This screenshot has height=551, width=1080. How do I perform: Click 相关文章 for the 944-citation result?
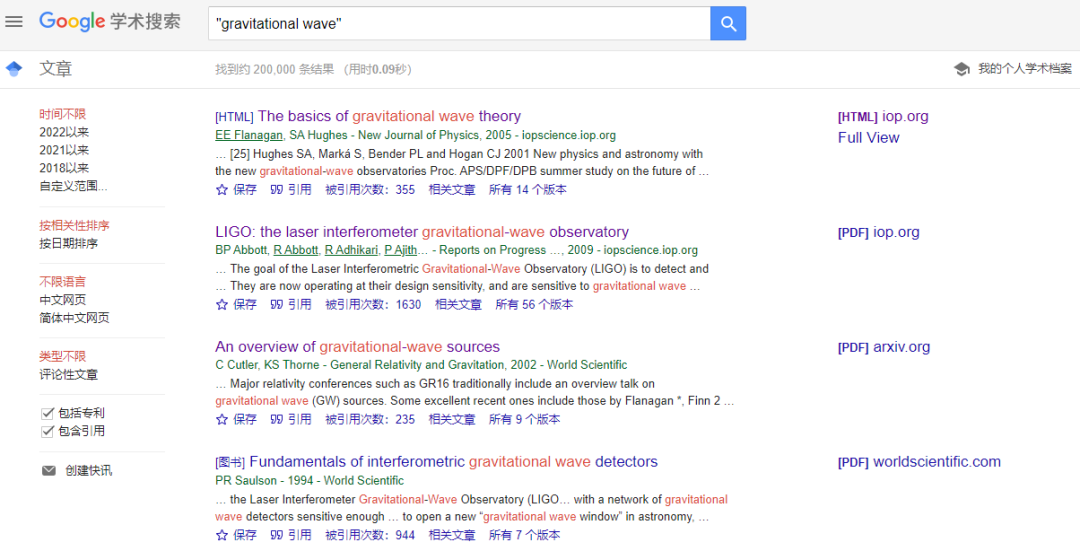(x=452, y=534)
